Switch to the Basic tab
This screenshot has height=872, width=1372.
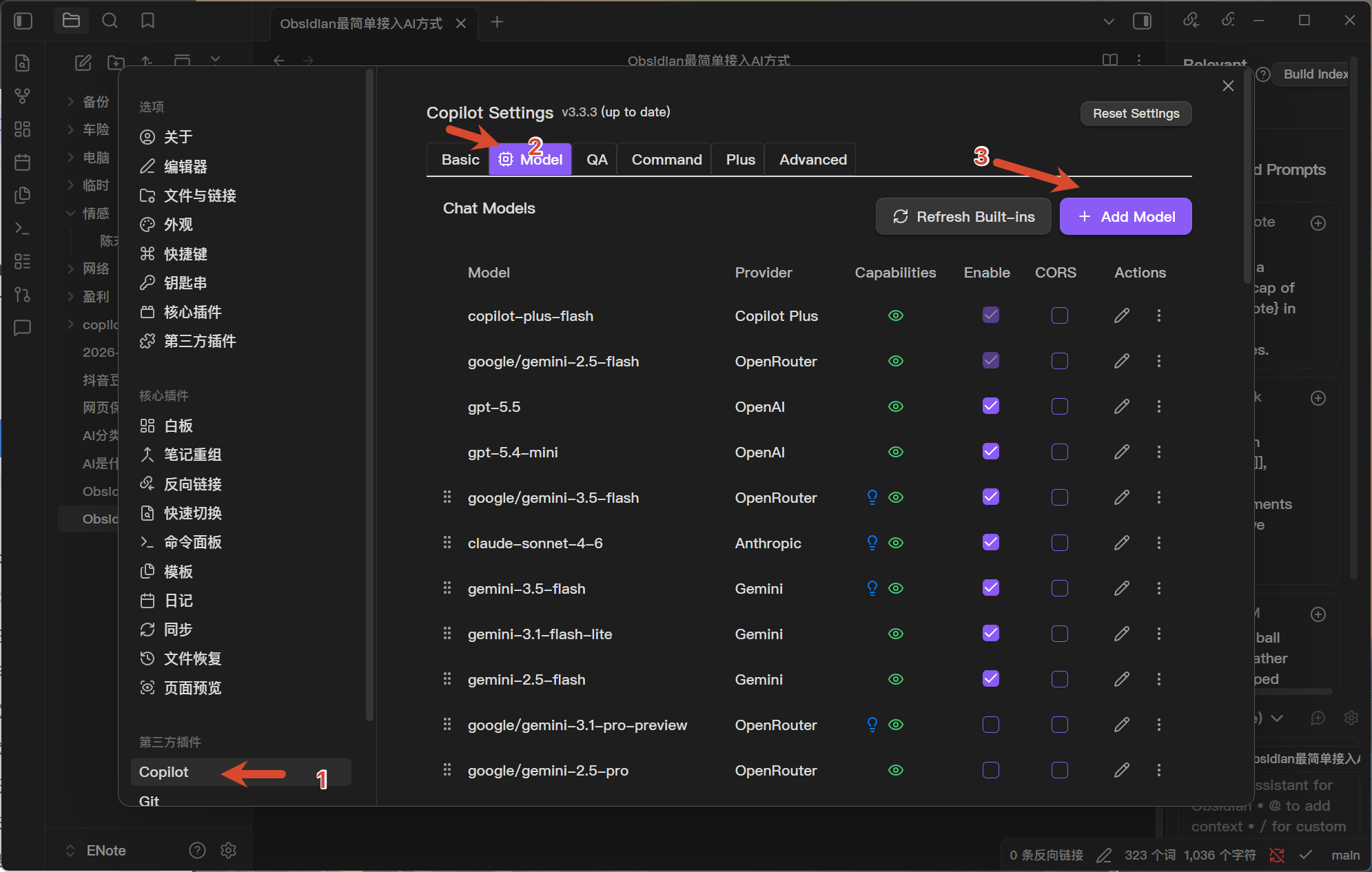(460, 160)
